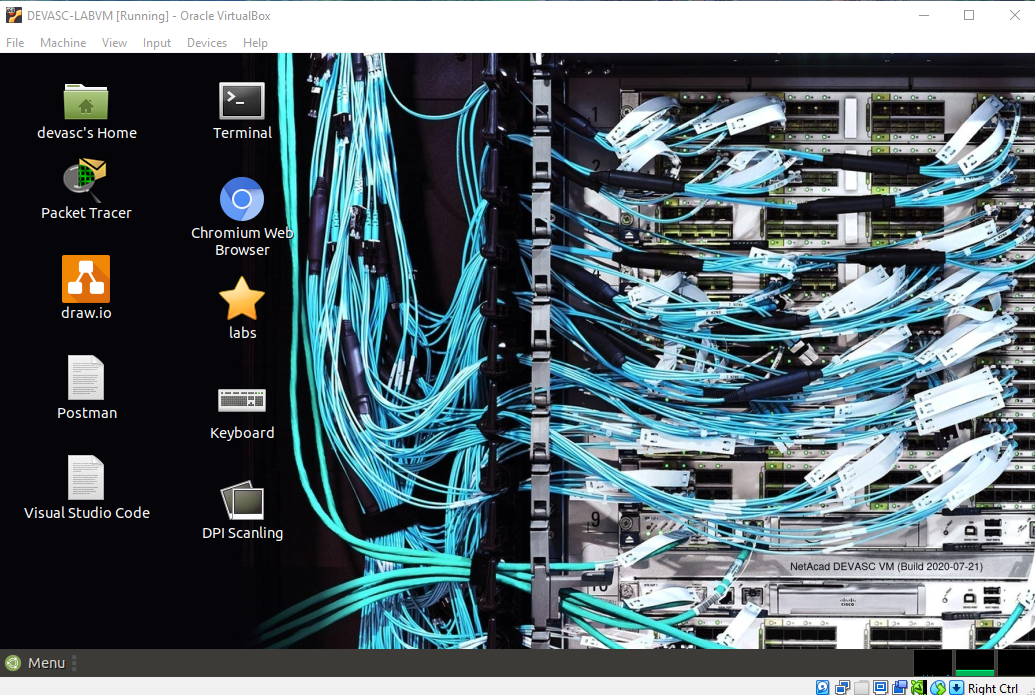Click the hard disk status bar icon
This screenshot has width=1035, height=695.
823,688
